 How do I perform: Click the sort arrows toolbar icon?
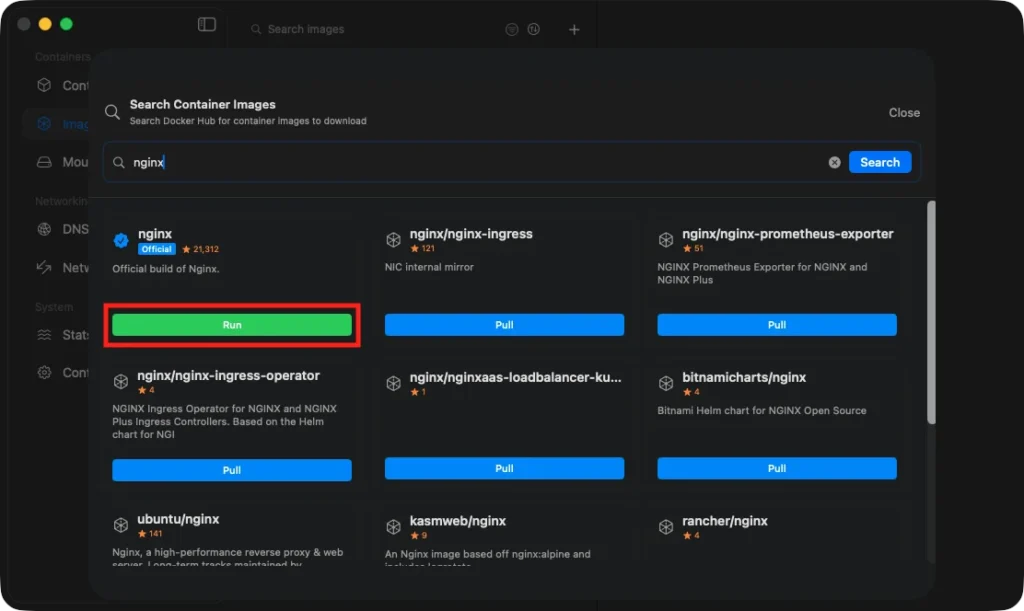534,29
